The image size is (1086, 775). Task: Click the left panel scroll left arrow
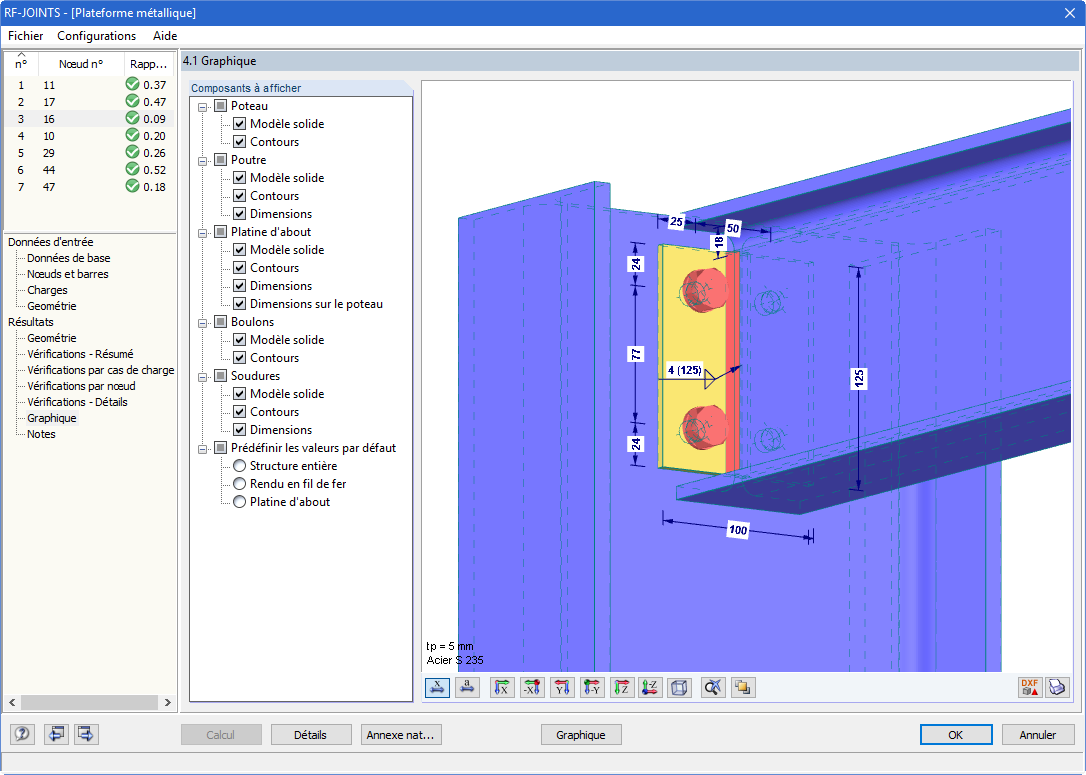12,702
